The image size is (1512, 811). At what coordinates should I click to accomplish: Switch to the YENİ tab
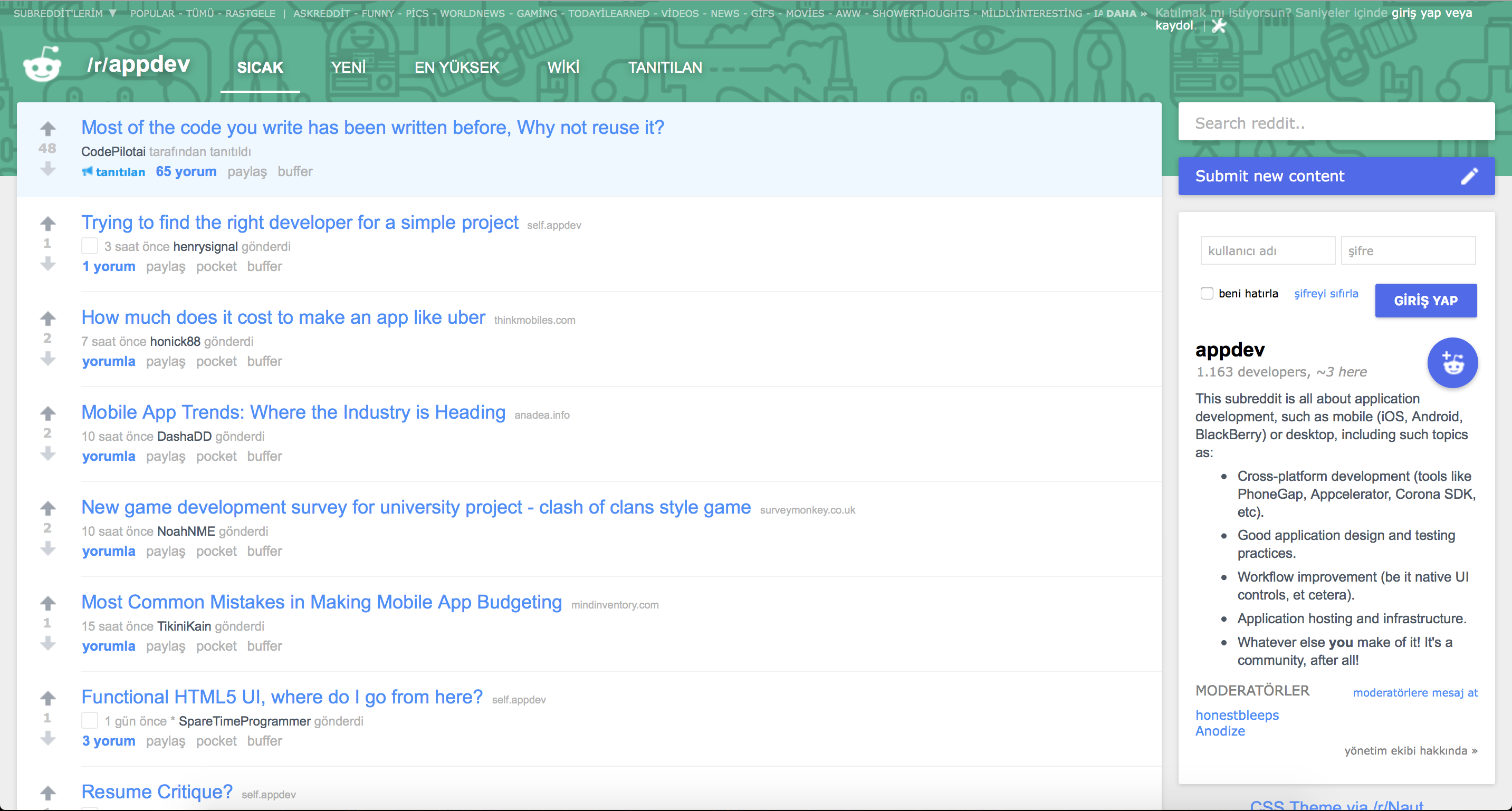click(348, 67)
